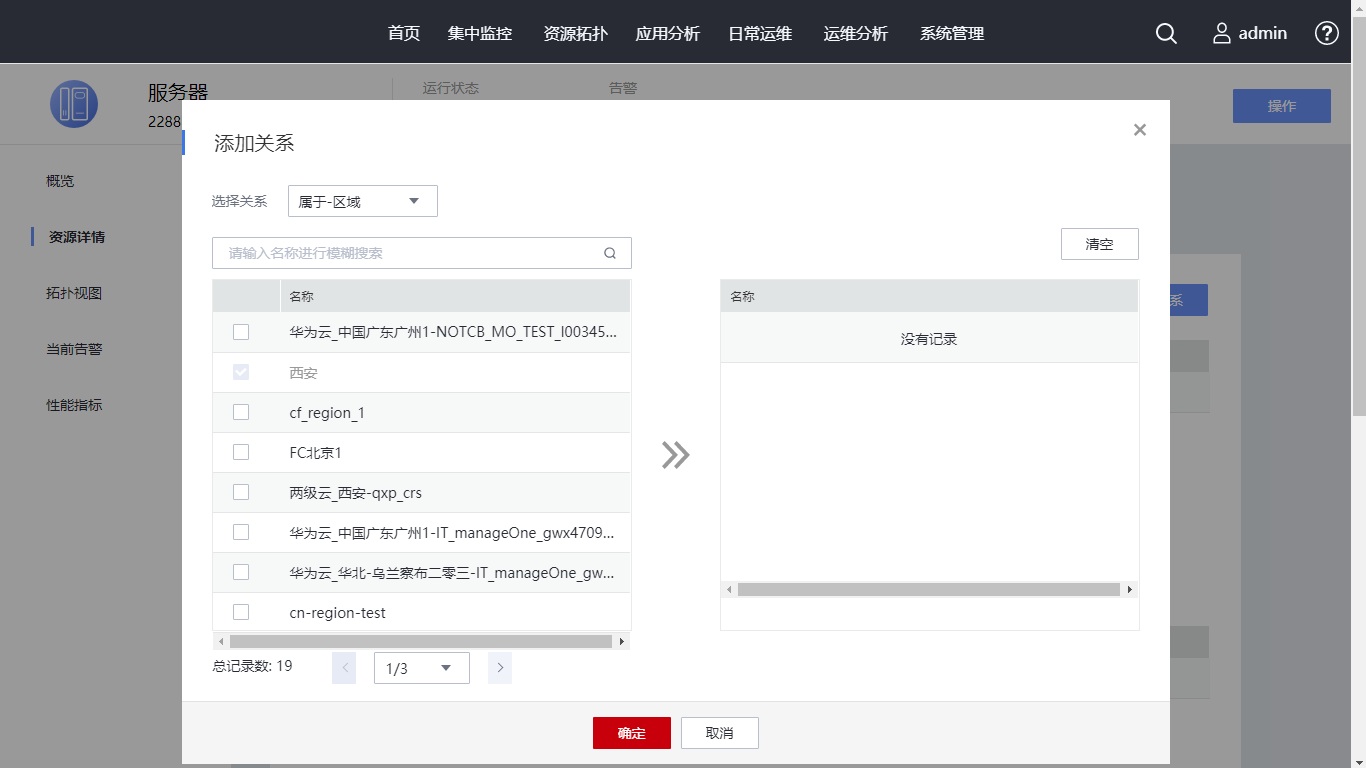Open the help question mark icon
Image resolution: width=1366 pixels, height=768 pixels.
pos(1326,33)
